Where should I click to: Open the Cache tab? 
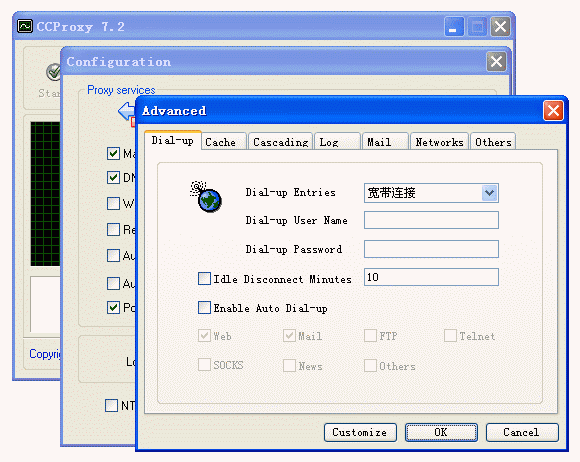(224, 142)
